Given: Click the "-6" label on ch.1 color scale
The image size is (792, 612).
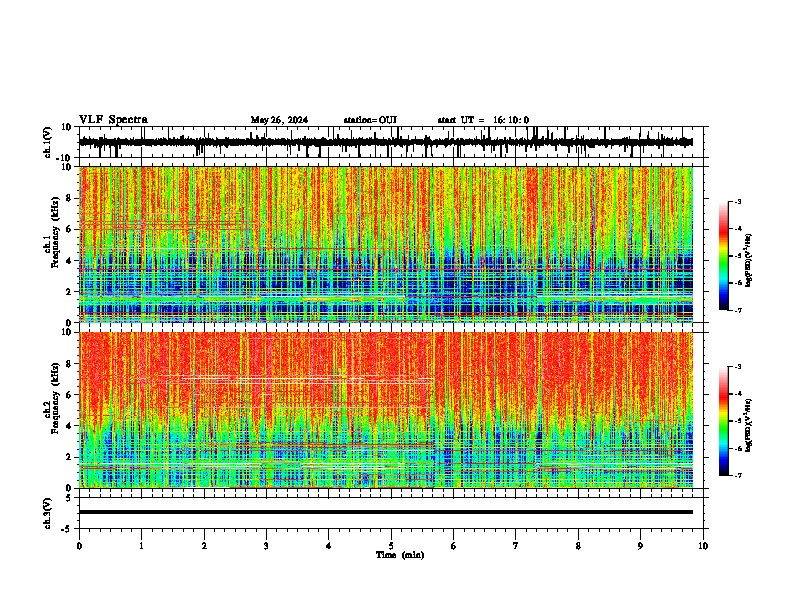Looking at the screenshot, I should click(738, 283).
